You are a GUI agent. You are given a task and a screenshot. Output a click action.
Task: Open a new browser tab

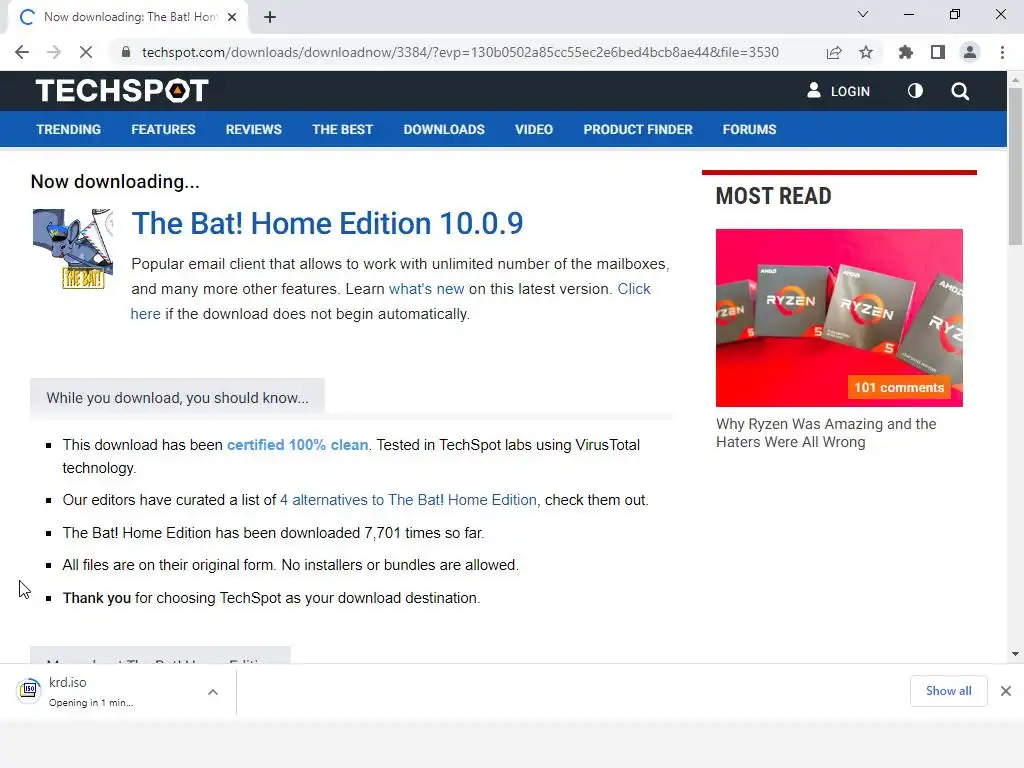270,17
